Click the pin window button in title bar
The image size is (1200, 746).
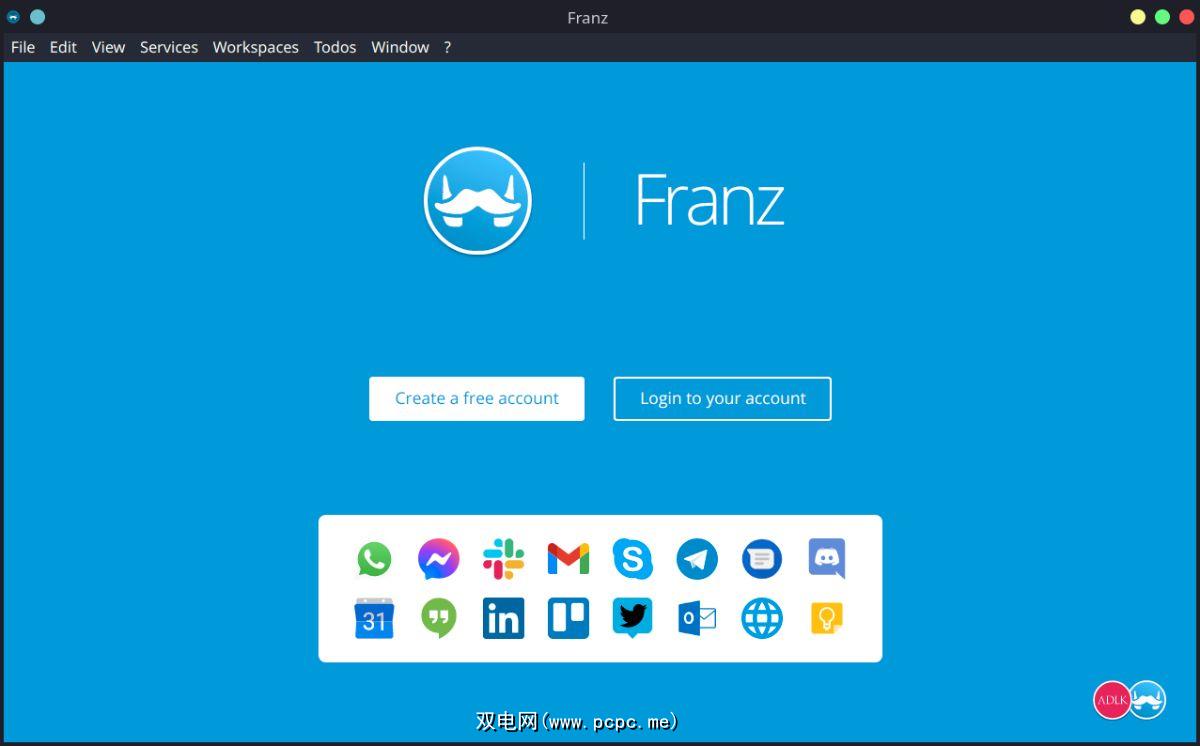click(x=38, y=17)
